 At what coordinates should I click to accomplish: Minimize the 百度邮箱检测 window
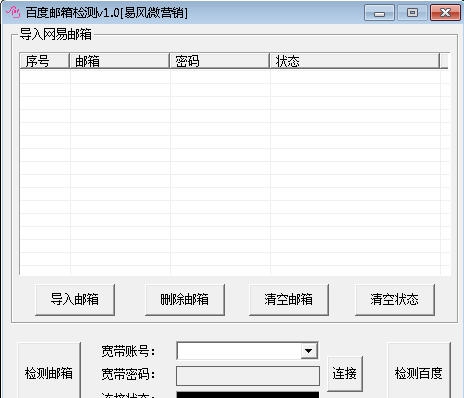[379, 13]
